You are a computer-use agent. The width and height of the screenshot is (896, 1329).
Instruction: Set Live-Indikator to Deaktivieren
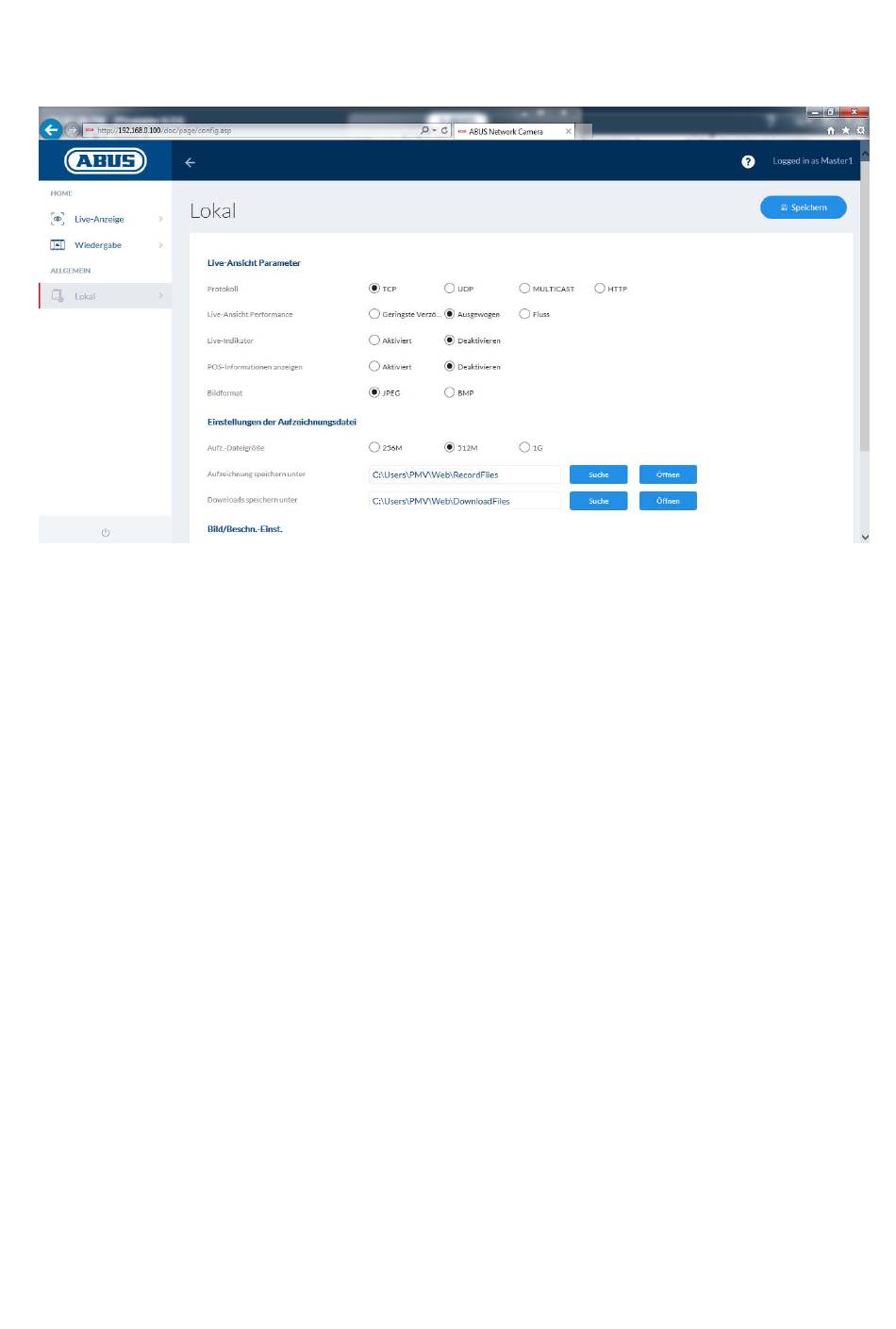coord(450,341)
